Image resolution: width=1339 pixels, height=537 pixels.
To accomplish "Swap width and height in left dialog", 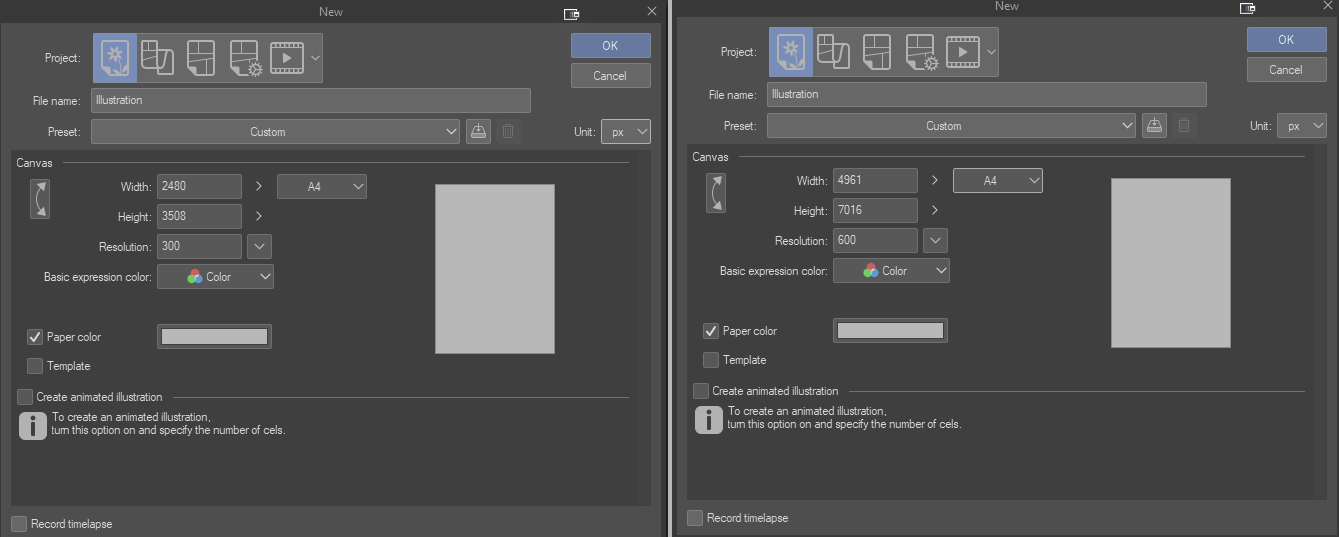I will coord(40,198).
